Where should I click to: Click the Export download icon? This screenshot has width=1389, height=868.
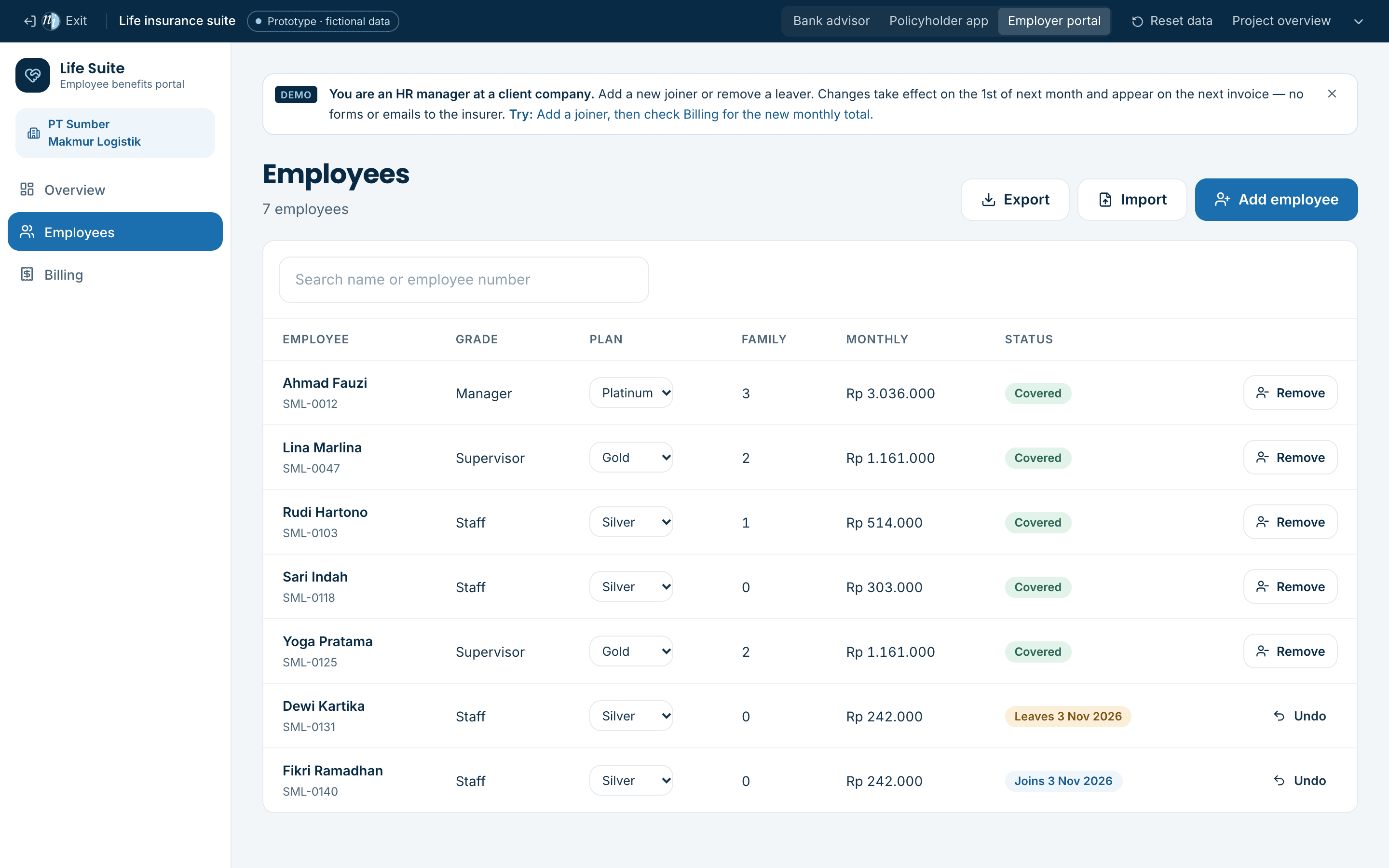[988, 200]
